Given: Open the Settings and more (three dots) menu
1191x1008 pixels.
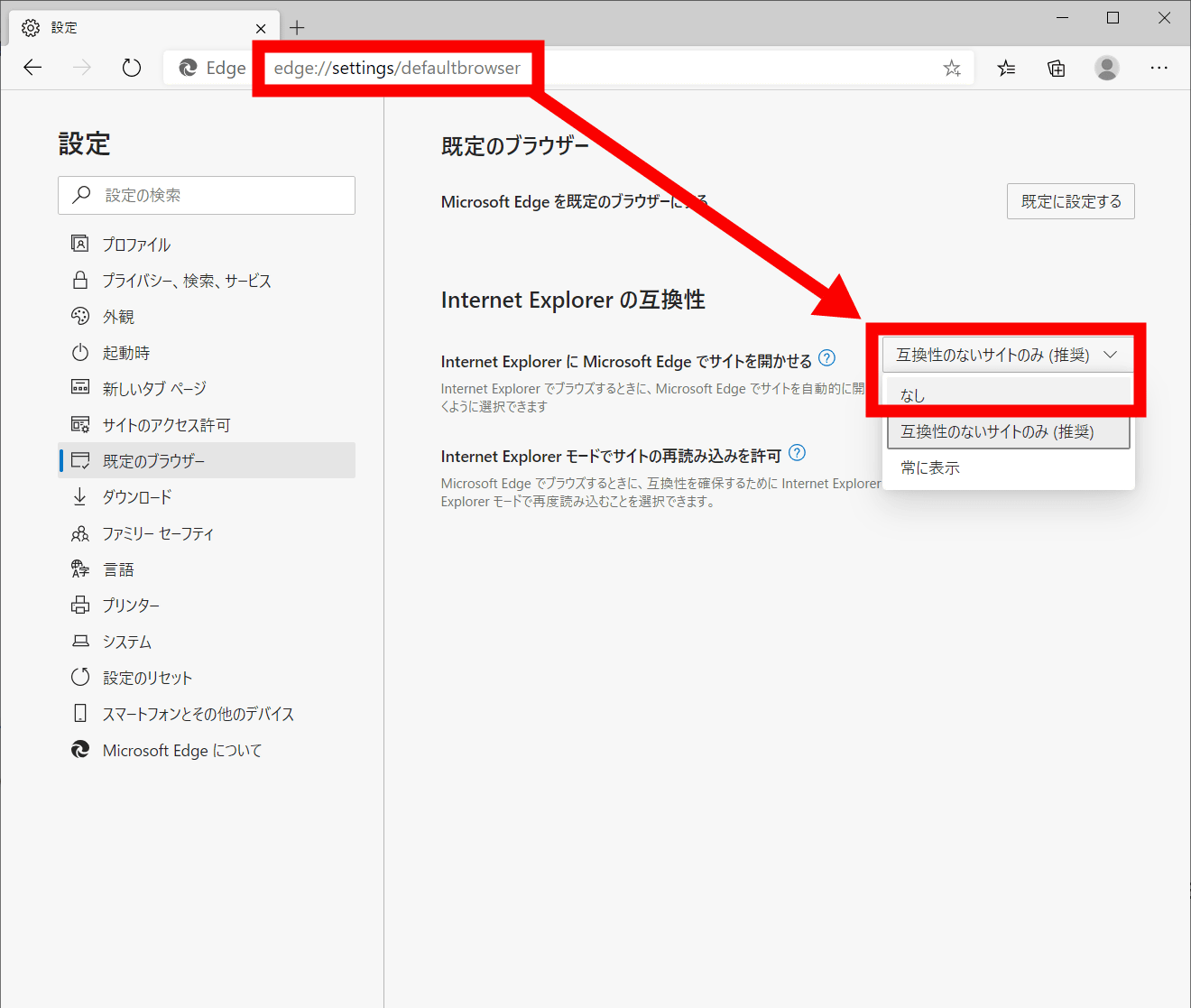Looking at the screenshot, I should pyautogui.click(x=1159, y=68).
